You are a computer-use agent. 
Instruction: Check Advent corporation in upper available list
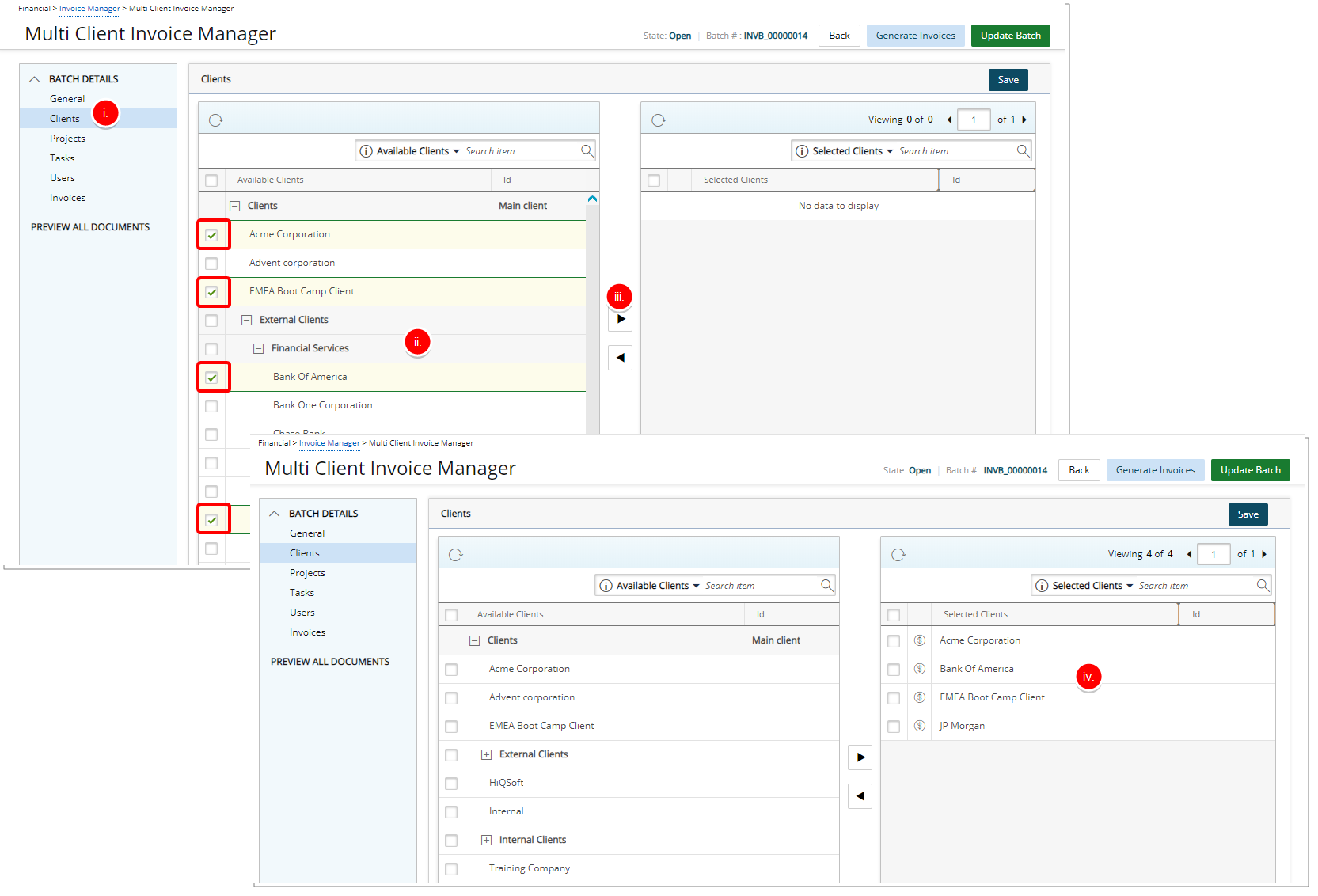click(x=211, y=264)
